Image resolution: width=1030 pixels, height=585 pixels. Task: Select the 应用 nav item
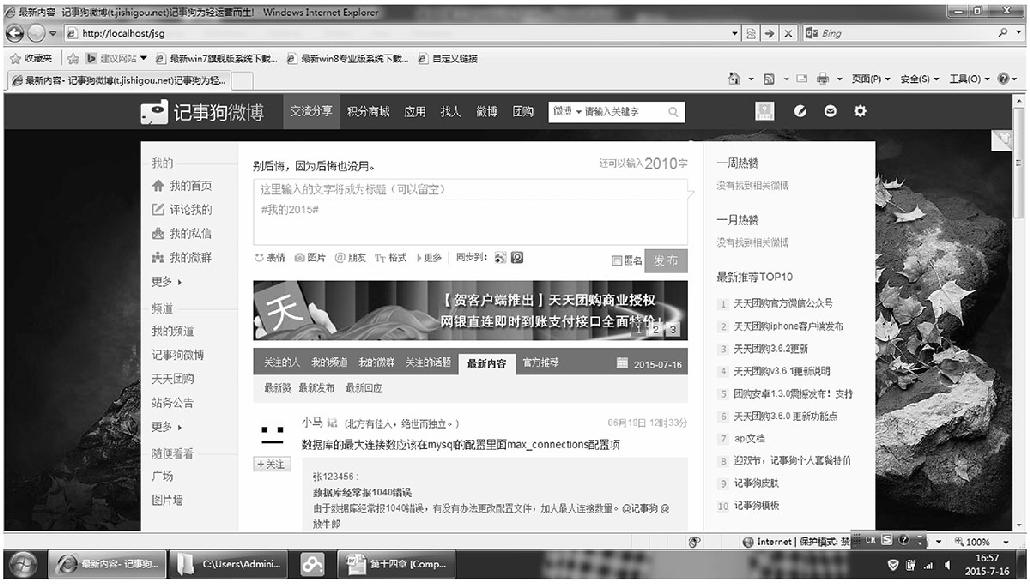pos(414,112)
